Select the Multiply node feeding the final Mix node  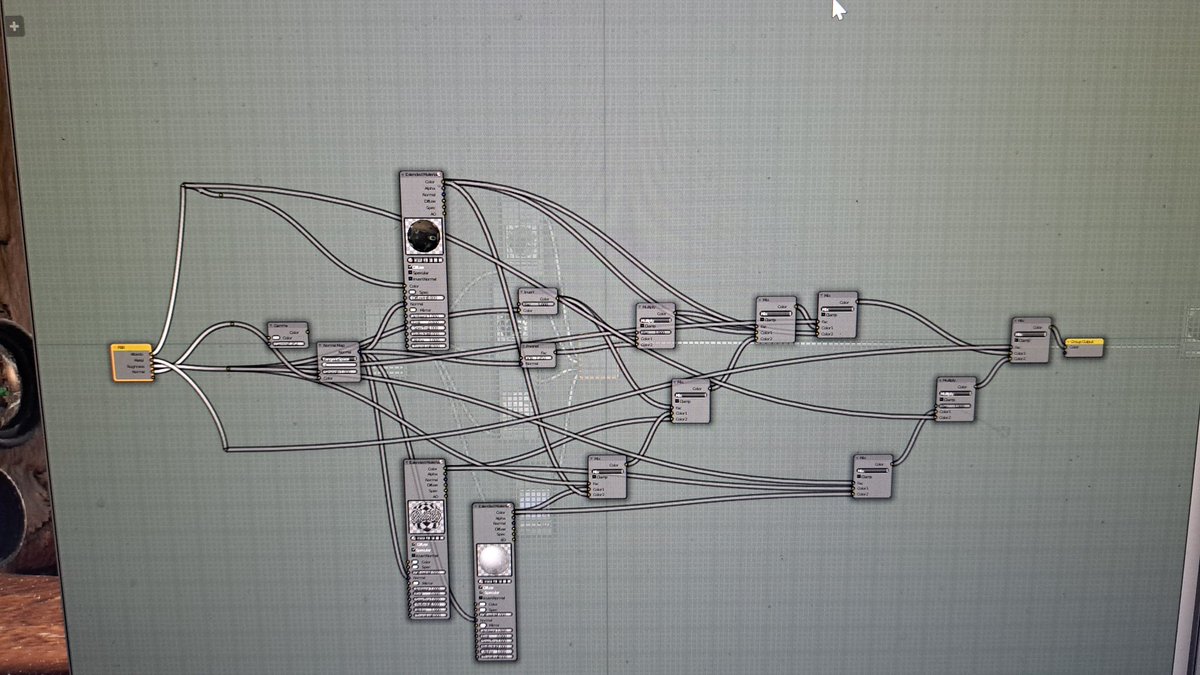pyautogui.click(x=956, y=399)
